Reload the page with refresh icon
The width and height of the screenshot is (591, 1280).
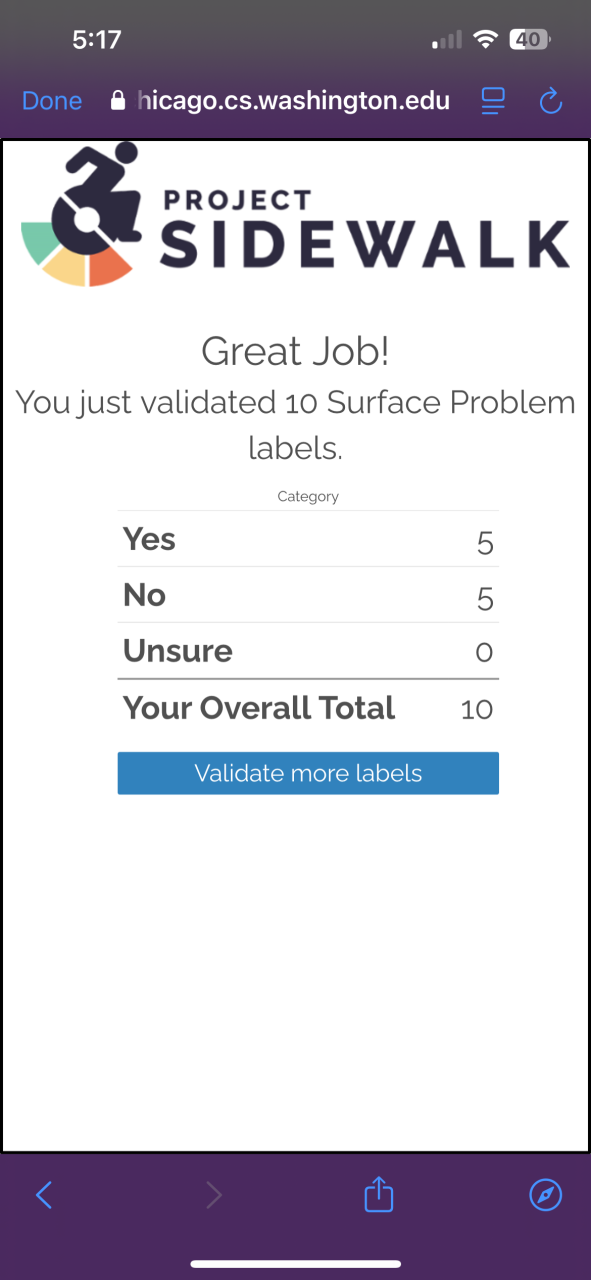[x=551, y=100]
